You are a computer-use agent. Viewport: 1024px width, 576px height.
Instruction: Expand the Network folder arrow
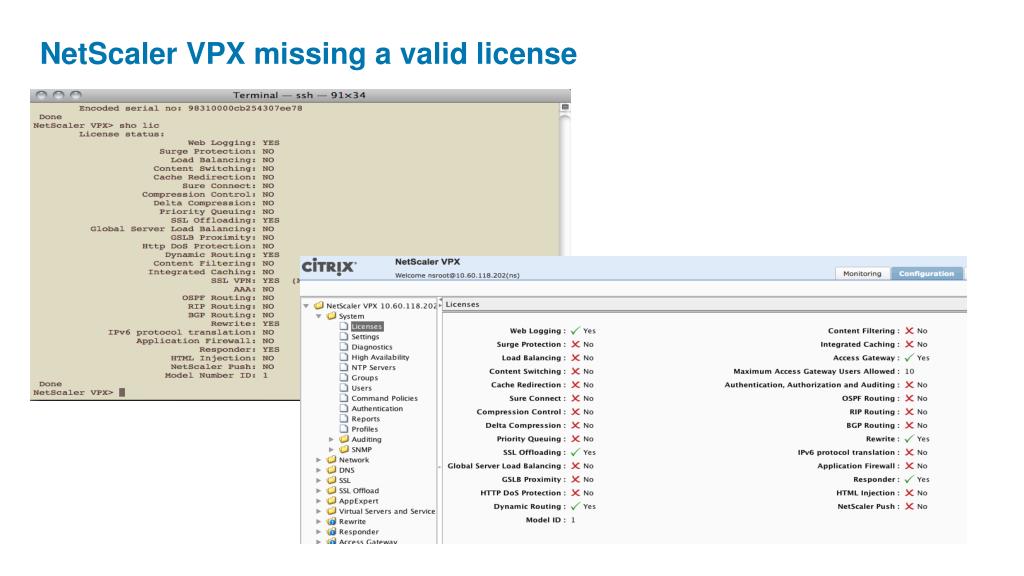[x=319, y=460]
